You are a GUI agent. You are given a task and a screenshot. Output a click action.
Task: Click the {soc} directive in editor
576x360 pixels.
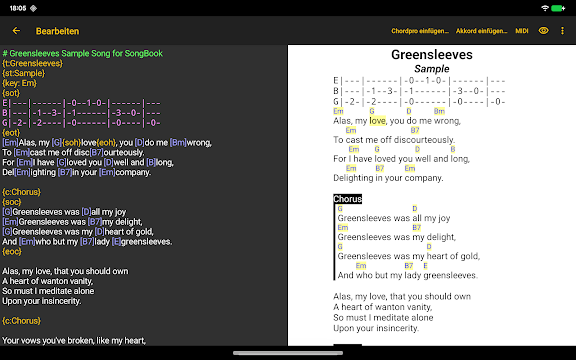coord(12,202)
